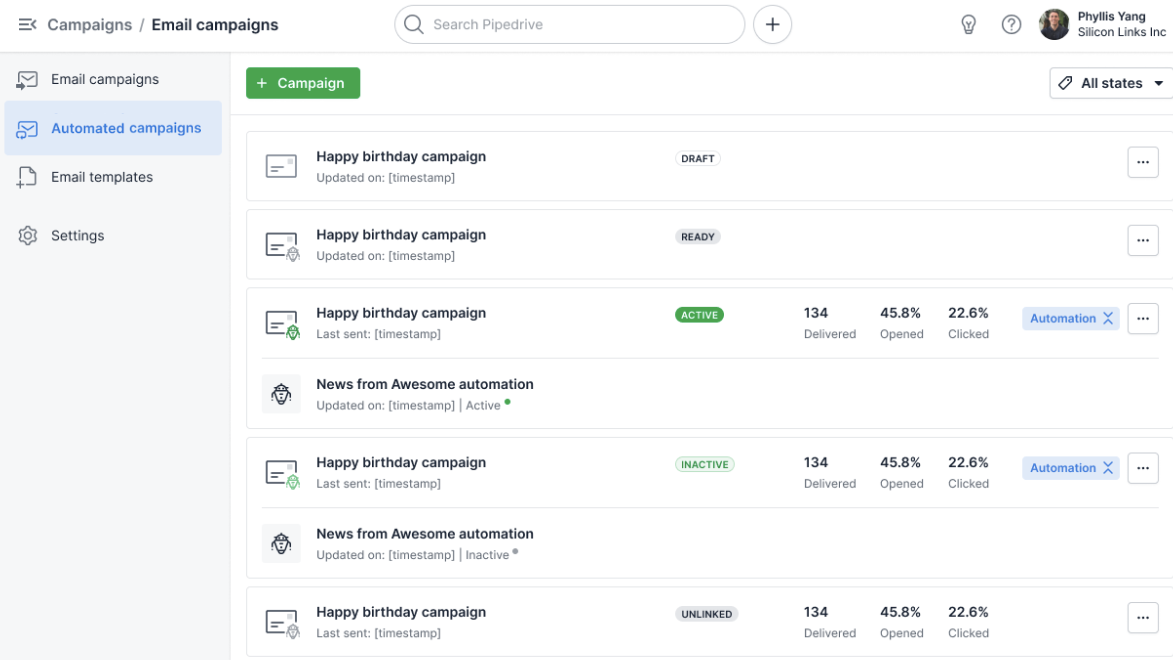Remove Automation tag from active campaign
The width and height of the screenshot is (1173, 660).
pos(1108,318)
